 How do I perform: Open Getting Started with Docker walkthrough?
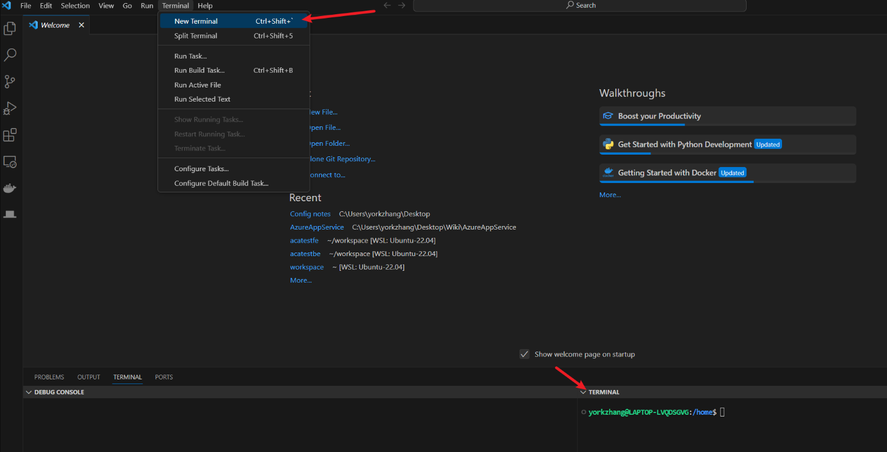click(x=727, y=173)
